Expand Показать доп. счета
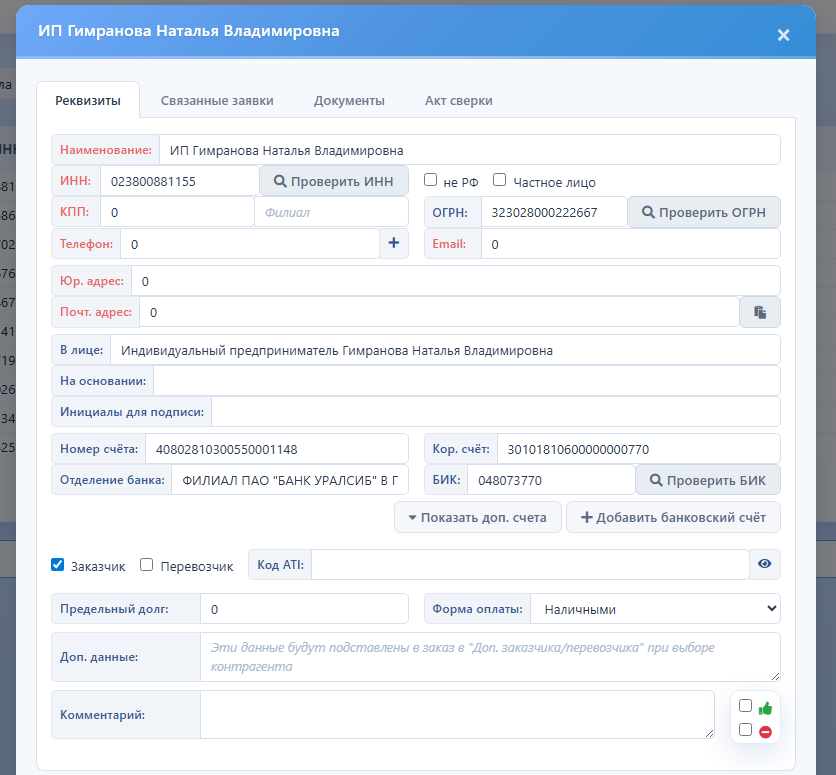836x775 pixels. pos(478,517)
